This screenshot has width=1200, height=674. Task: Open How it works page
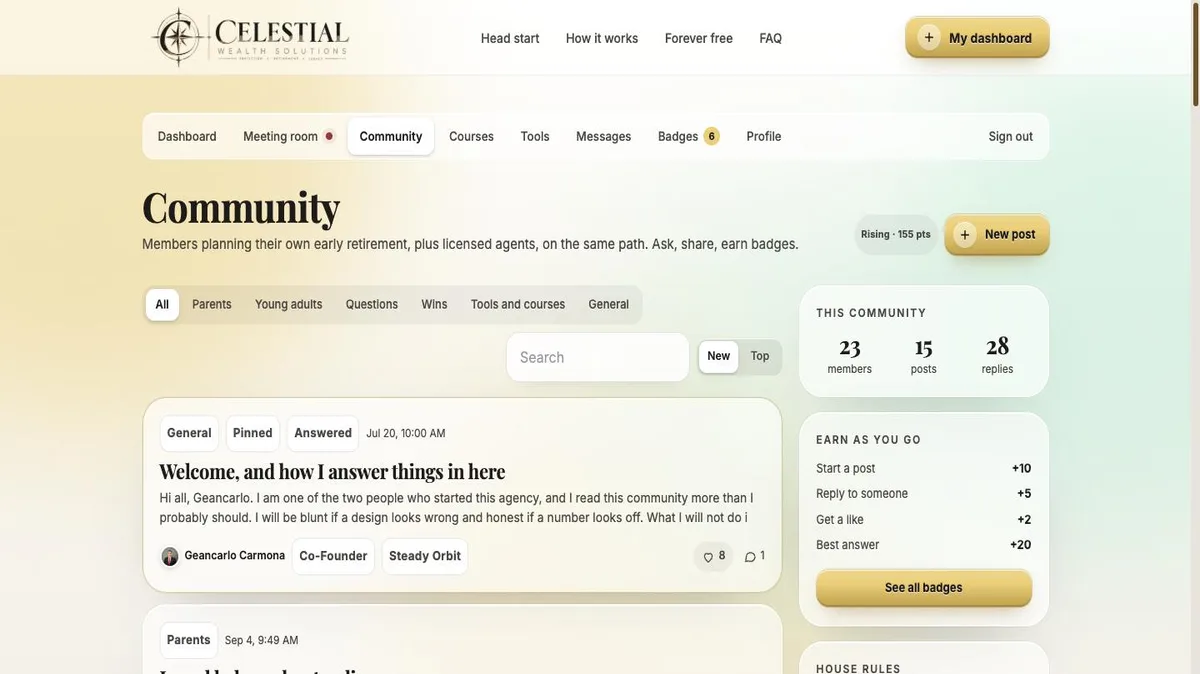coord(602,38)
